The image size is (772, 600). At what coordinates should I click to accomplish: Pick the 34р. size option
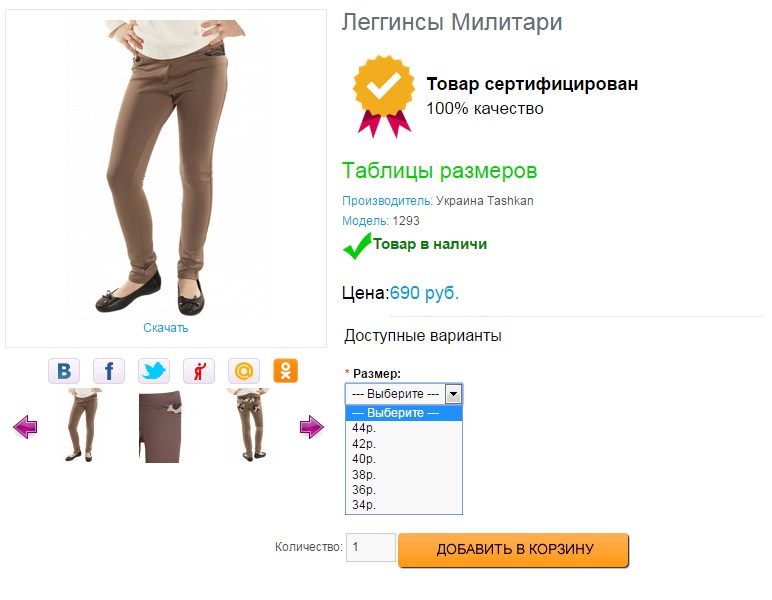tap(364, 505)
